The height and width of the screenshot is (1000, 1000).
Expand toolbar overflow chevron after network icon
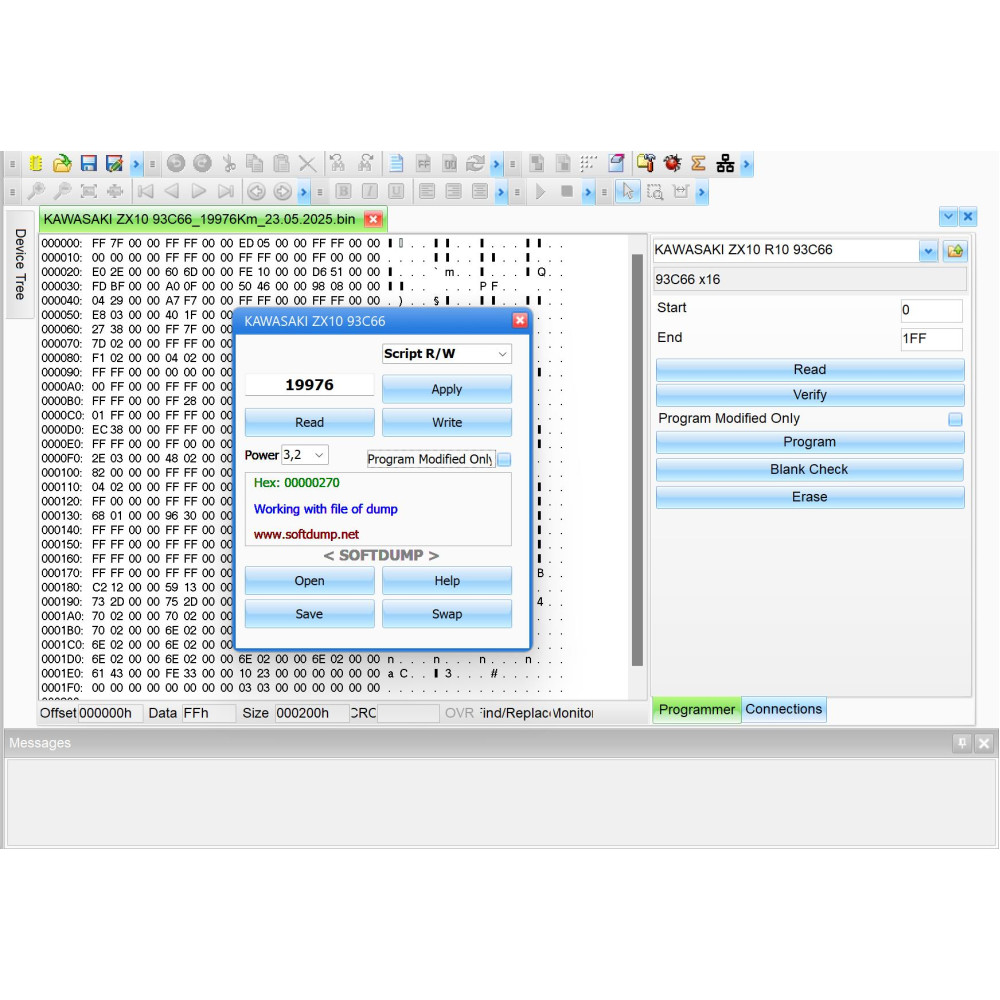click(x=746, y=164)
